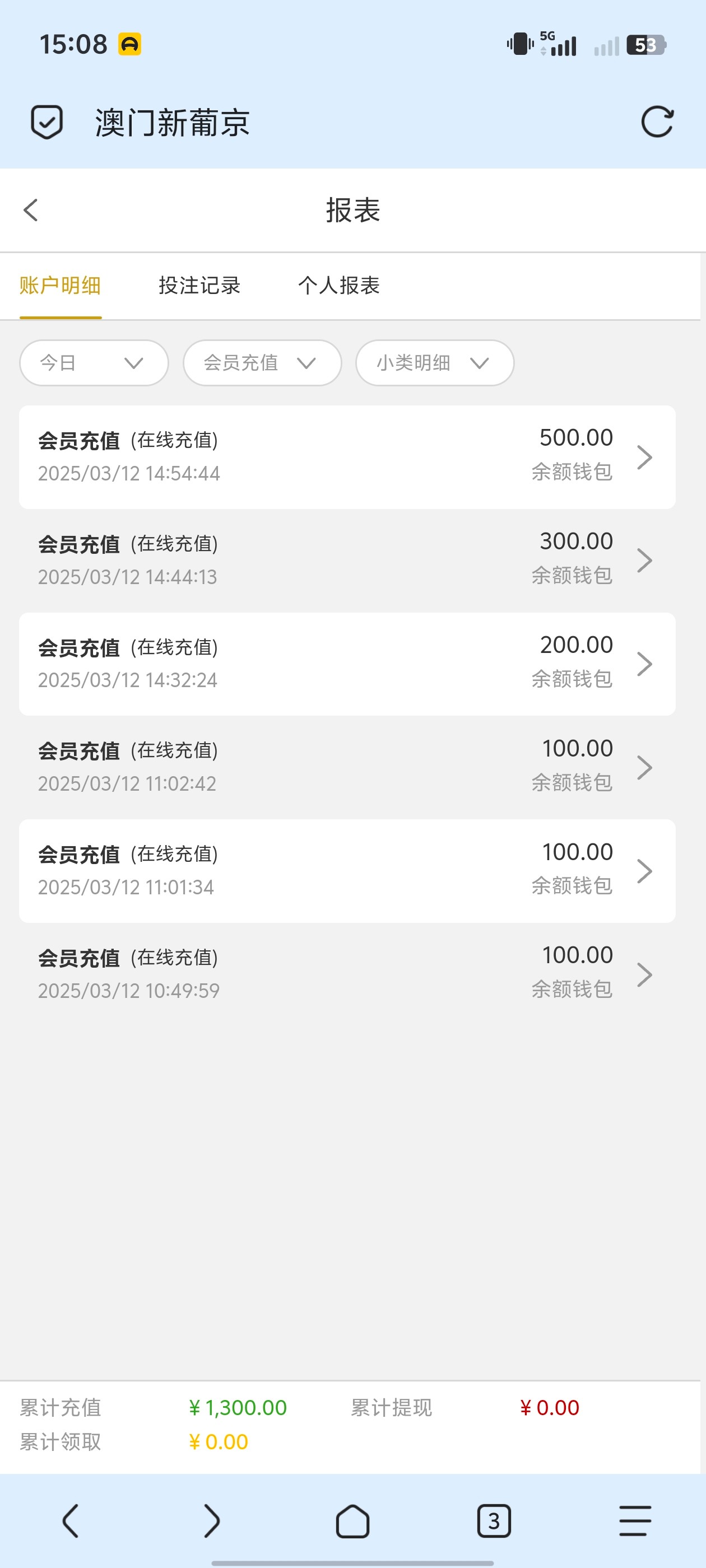
Task: Tap browser back navigation arrow at bottom
Action: (x=71, y=1520)
